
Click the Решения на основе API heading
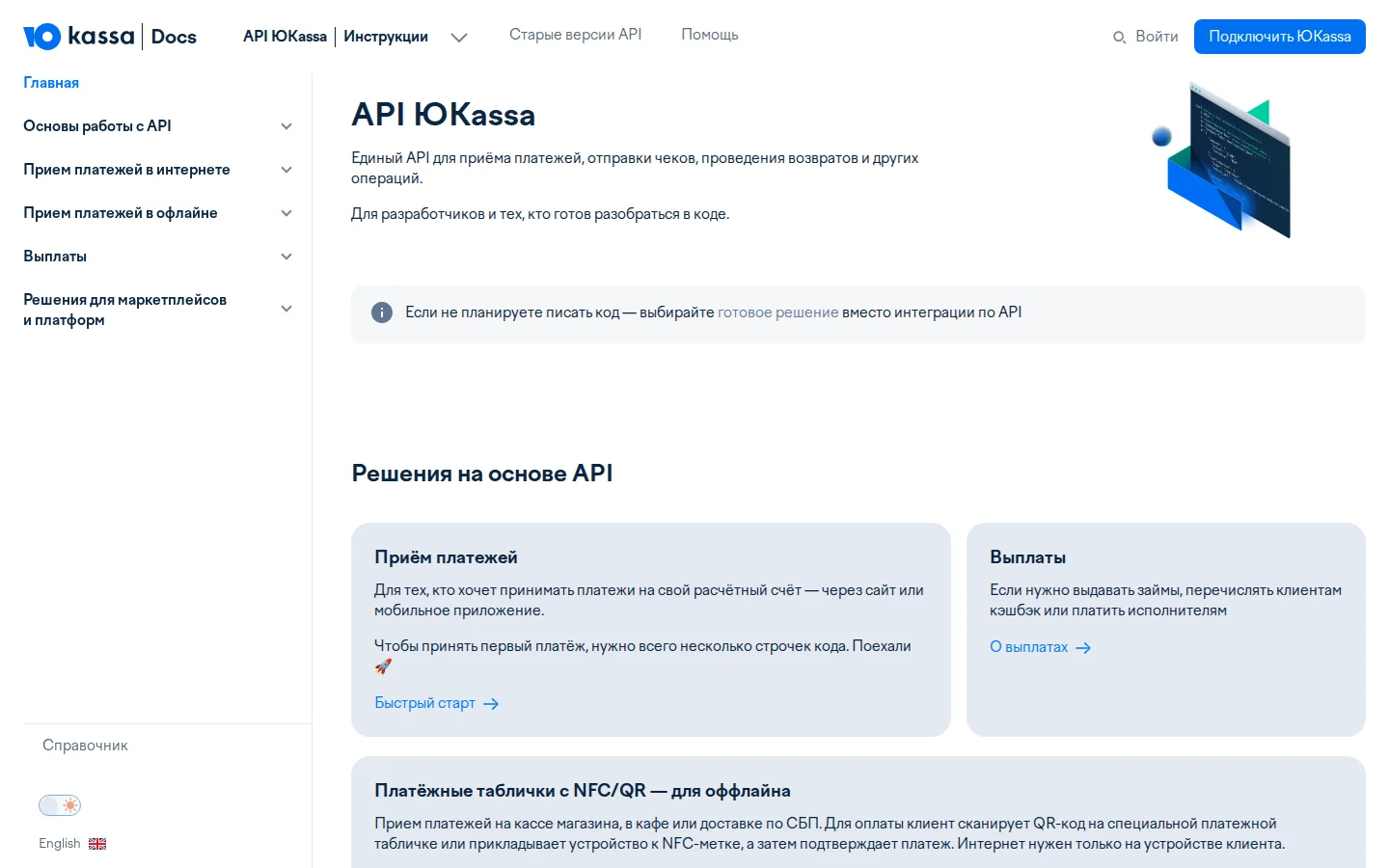(482, 474)
